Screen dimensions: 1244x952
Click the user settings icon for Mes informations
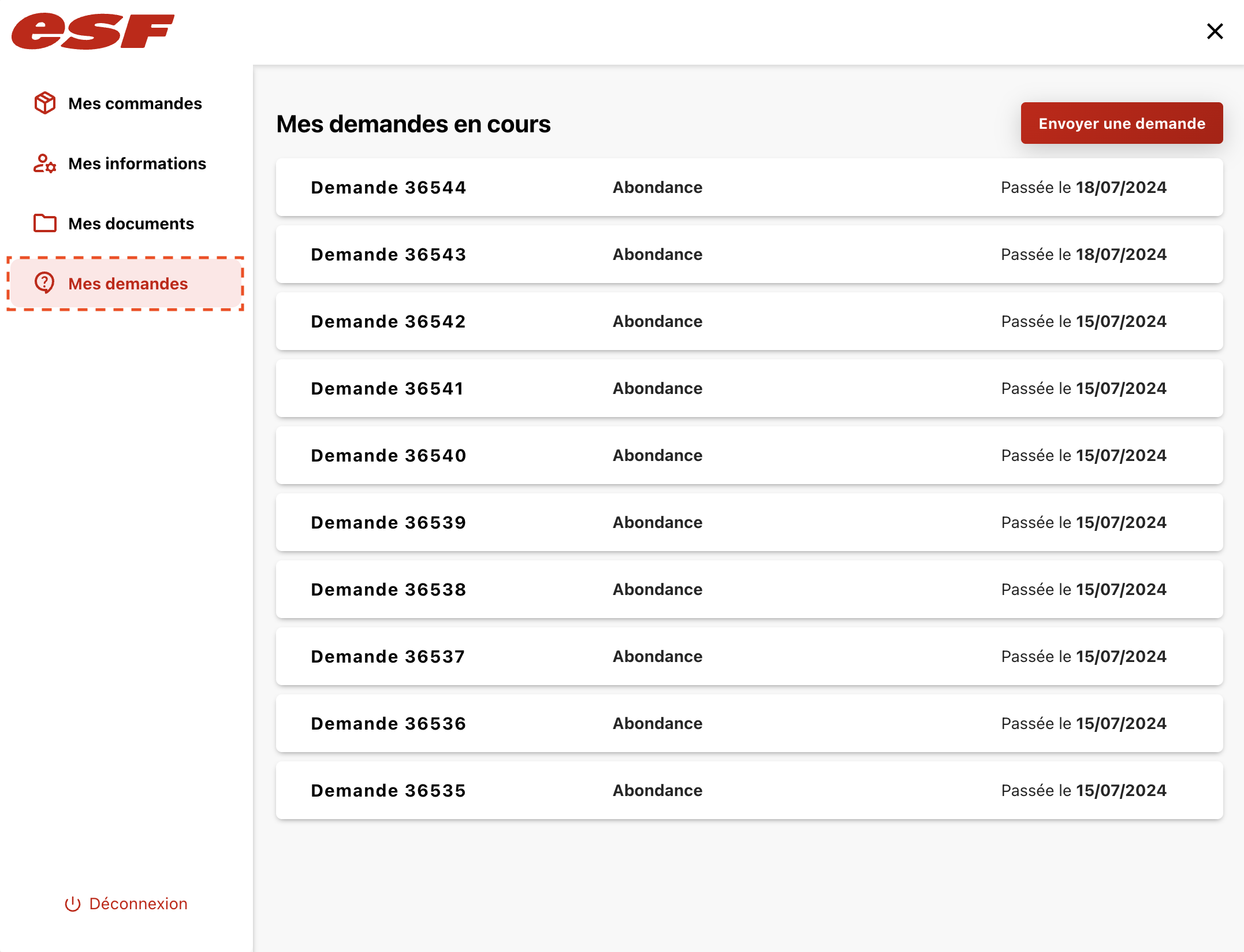[44, 163]
